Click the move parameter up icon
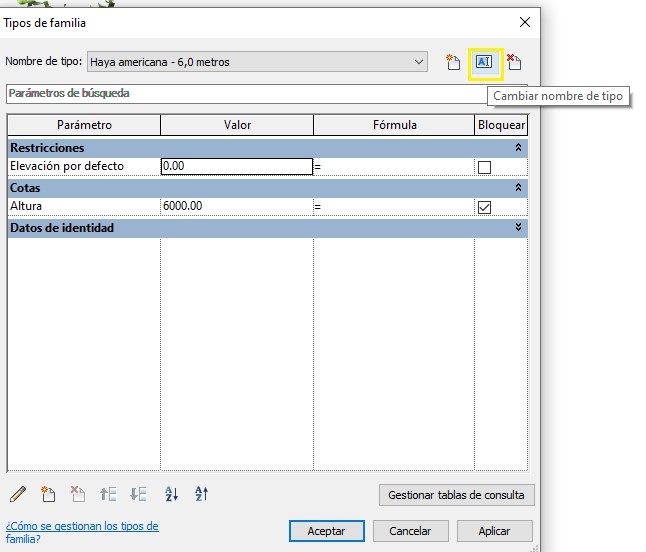The height and width of the screenshot is (552, 646). [108, 494]
